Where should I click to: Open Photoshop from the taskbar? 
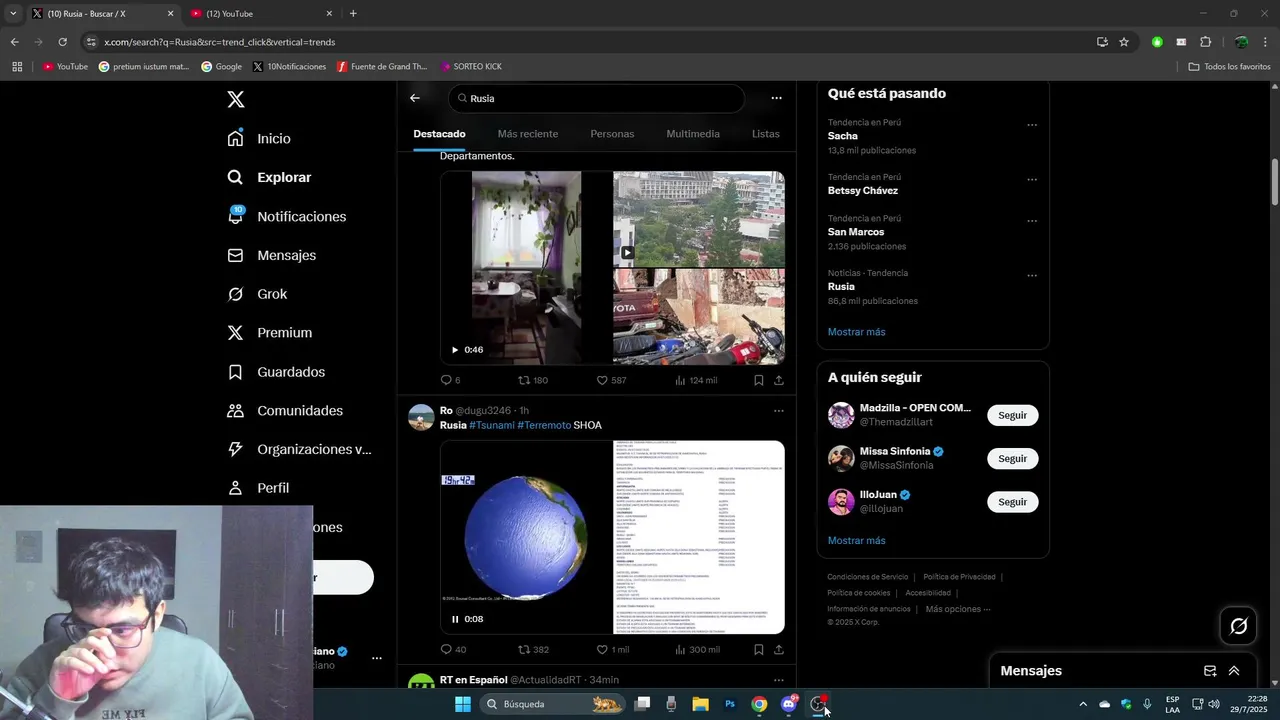(x=730, y=704)
